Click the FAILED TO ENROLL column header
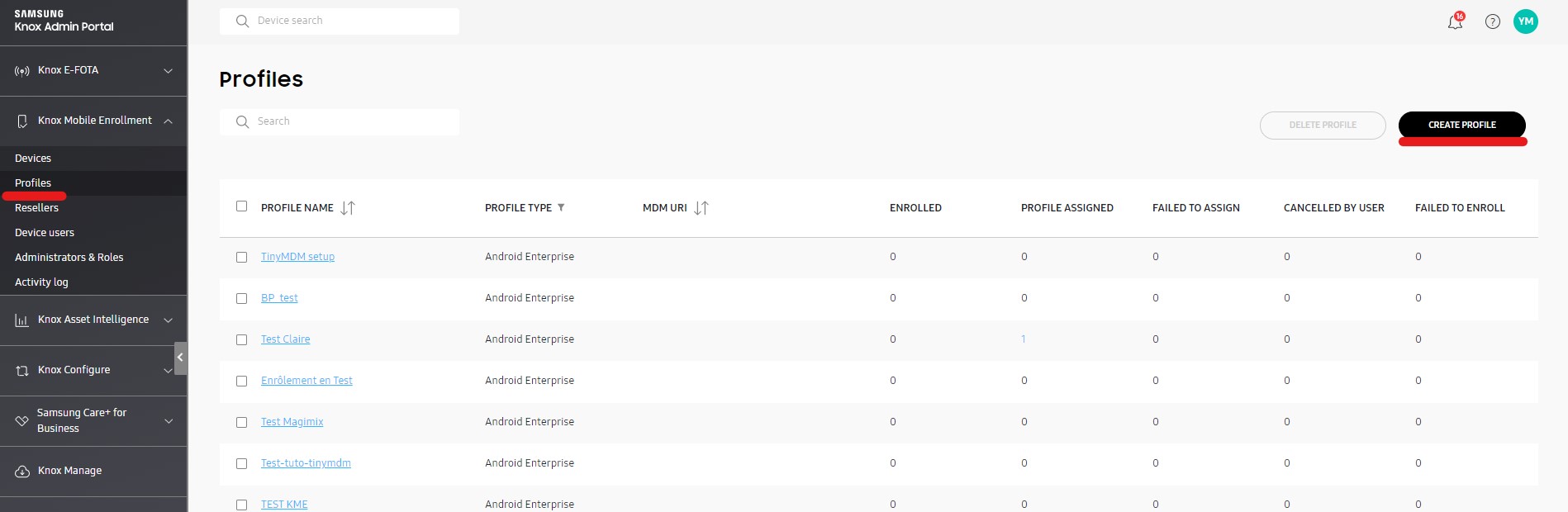 tap(1460, 208)
